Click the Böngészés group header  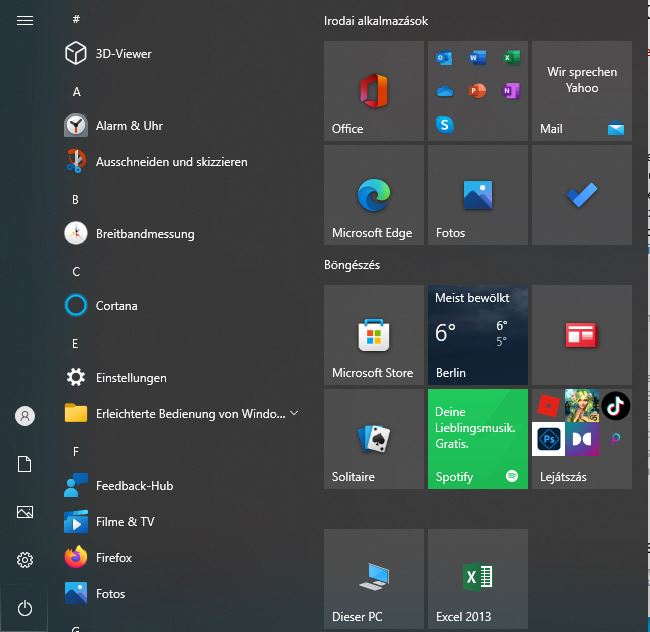click(352, 265)
